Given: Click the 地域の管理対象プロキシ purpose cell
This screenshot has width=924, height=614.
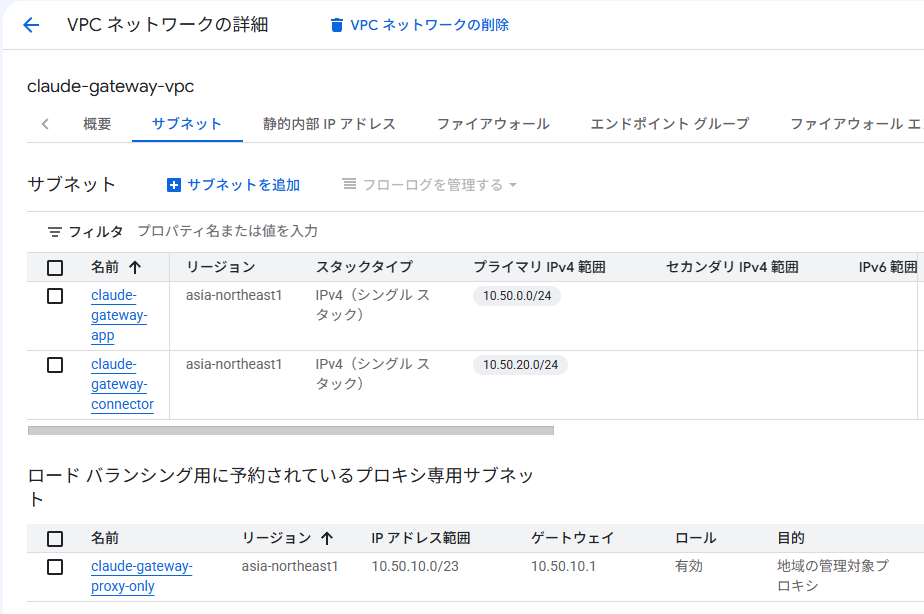Looking at the screenshot, I should [833, 576].
